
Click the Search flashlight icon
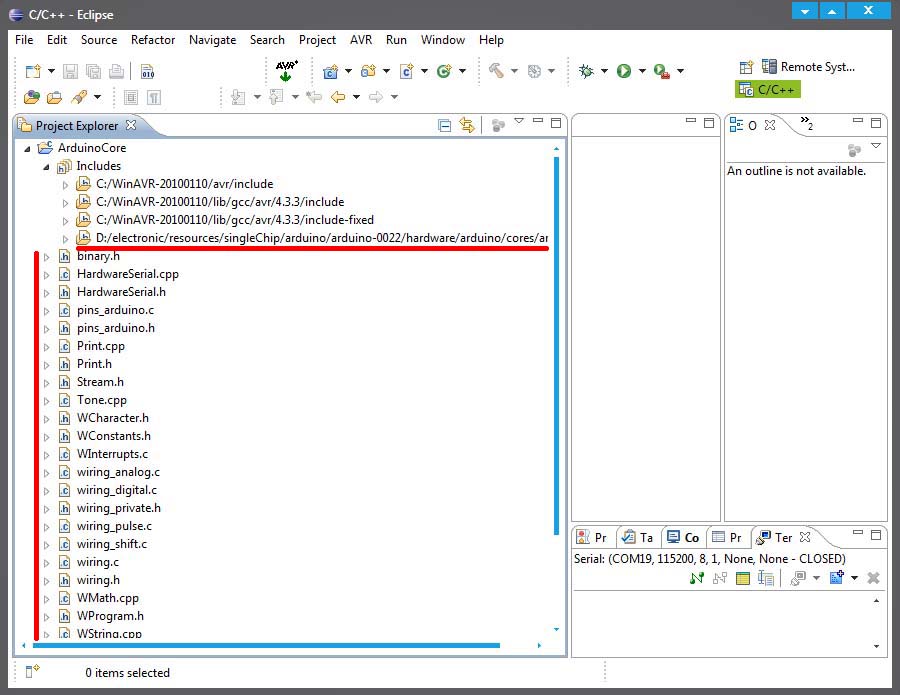(79, 97)
